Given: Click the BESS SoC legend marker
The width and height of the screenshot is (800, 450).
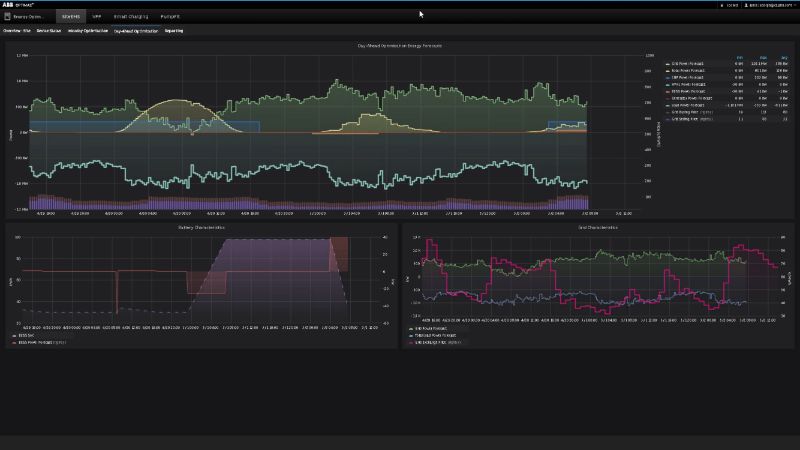Looking at the screenshot, I should tap(12, 335).
